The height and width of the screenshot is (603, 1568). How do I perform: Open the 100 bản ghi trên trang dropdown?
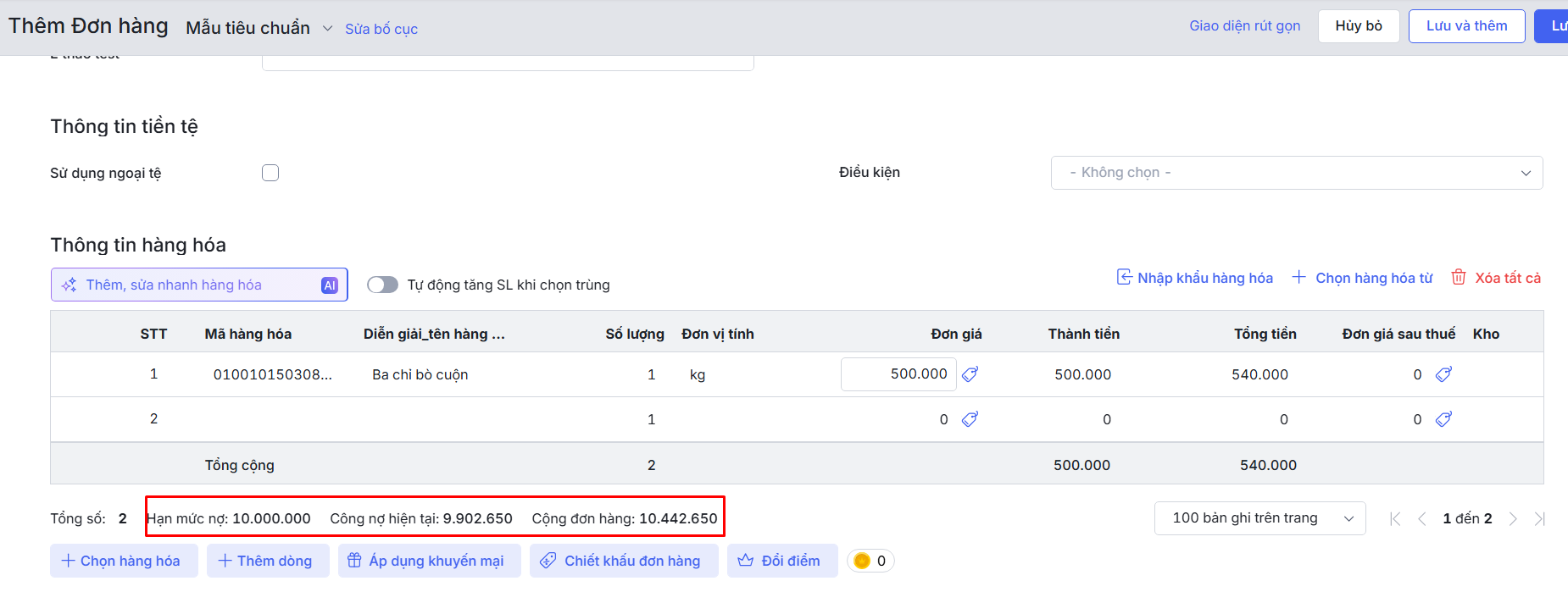[1259, 518]
